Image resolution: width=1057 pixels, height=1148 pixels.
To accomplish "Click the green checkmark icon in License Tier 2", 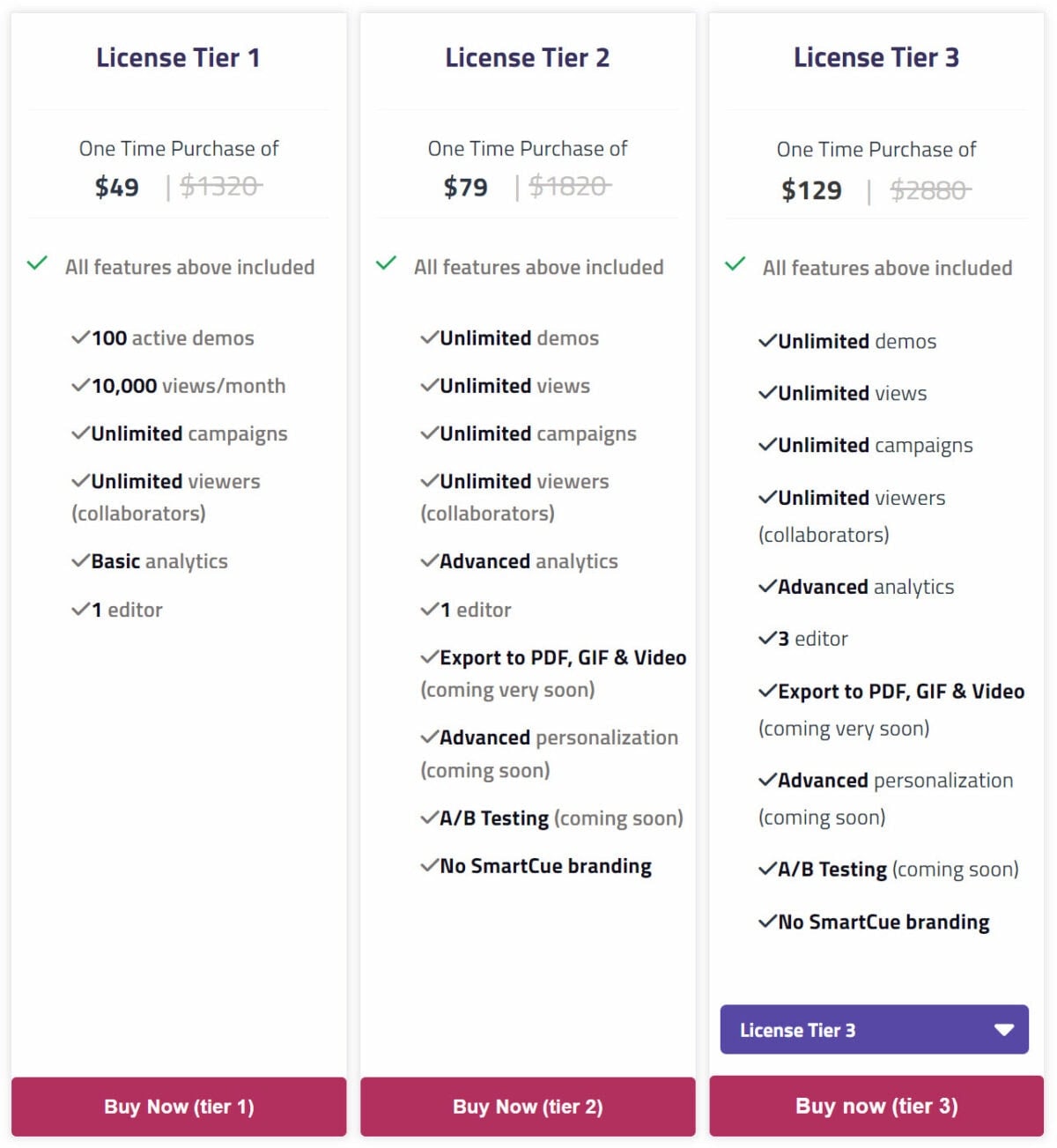I will [385, 263].
